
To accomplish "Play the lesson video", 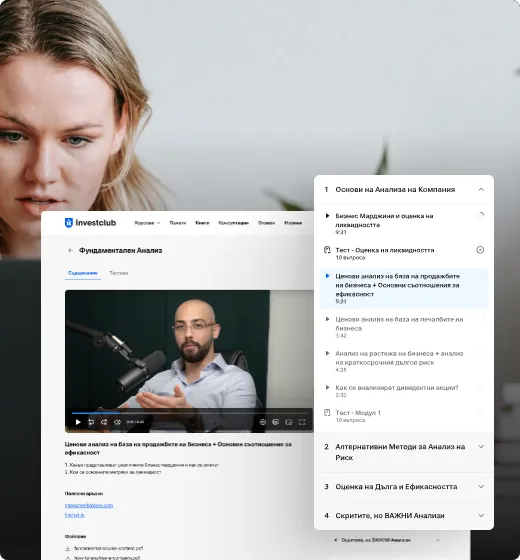I will (x=78, y=422).
